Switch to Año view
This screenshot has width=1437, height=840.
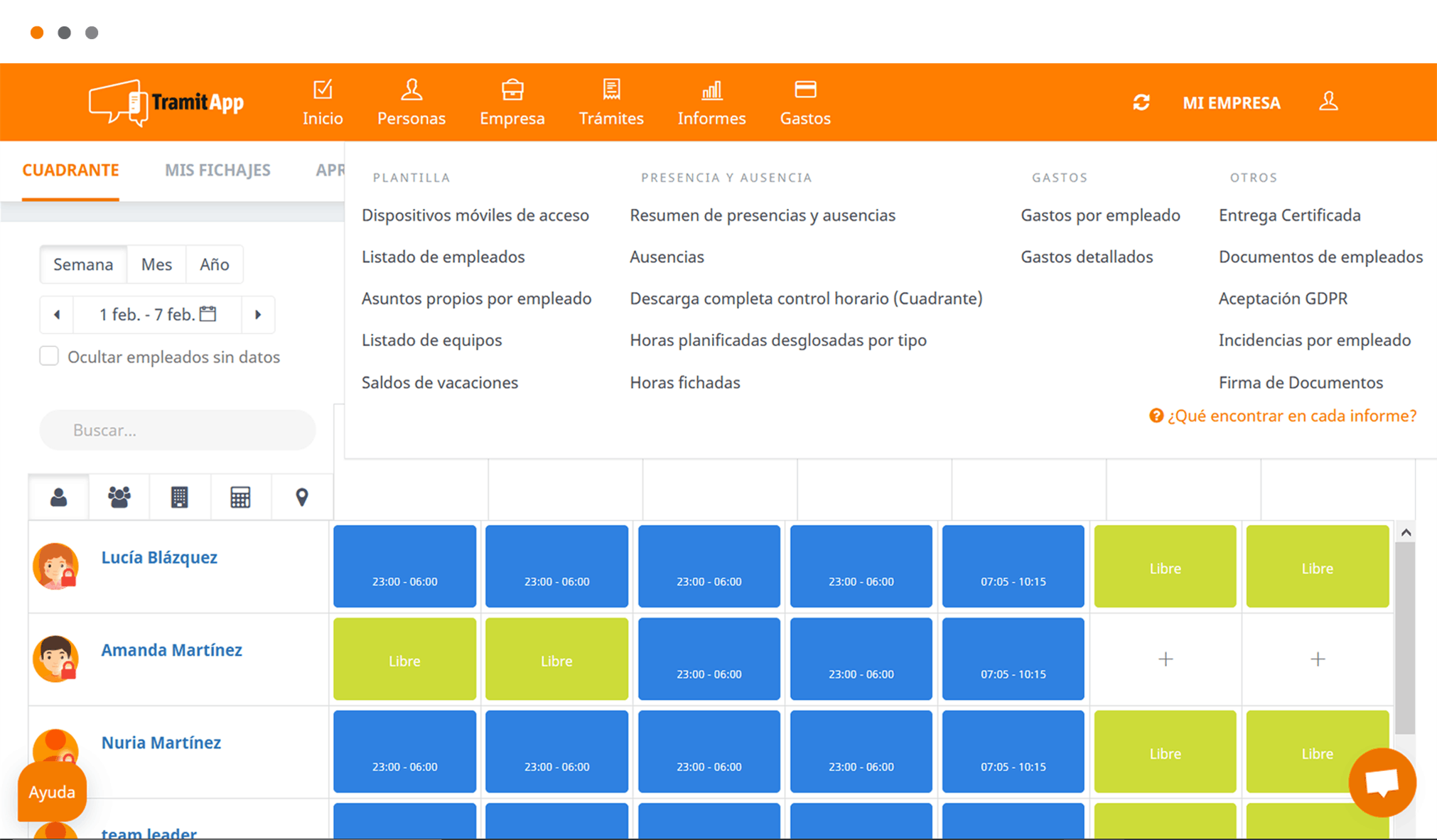(x=214, y=264)
